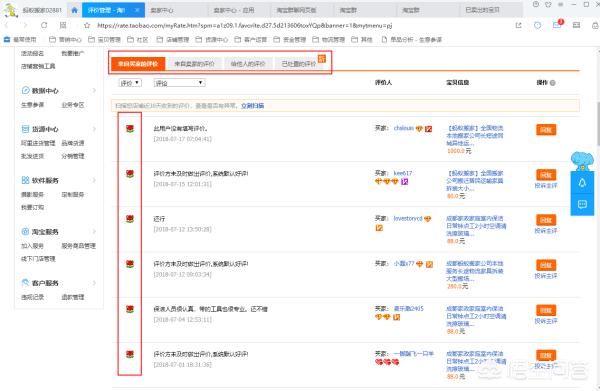Click the red flower icon beside the 还行 review
Image resolution: width=600 pixels, height=391 pixels.
(130, 219)
